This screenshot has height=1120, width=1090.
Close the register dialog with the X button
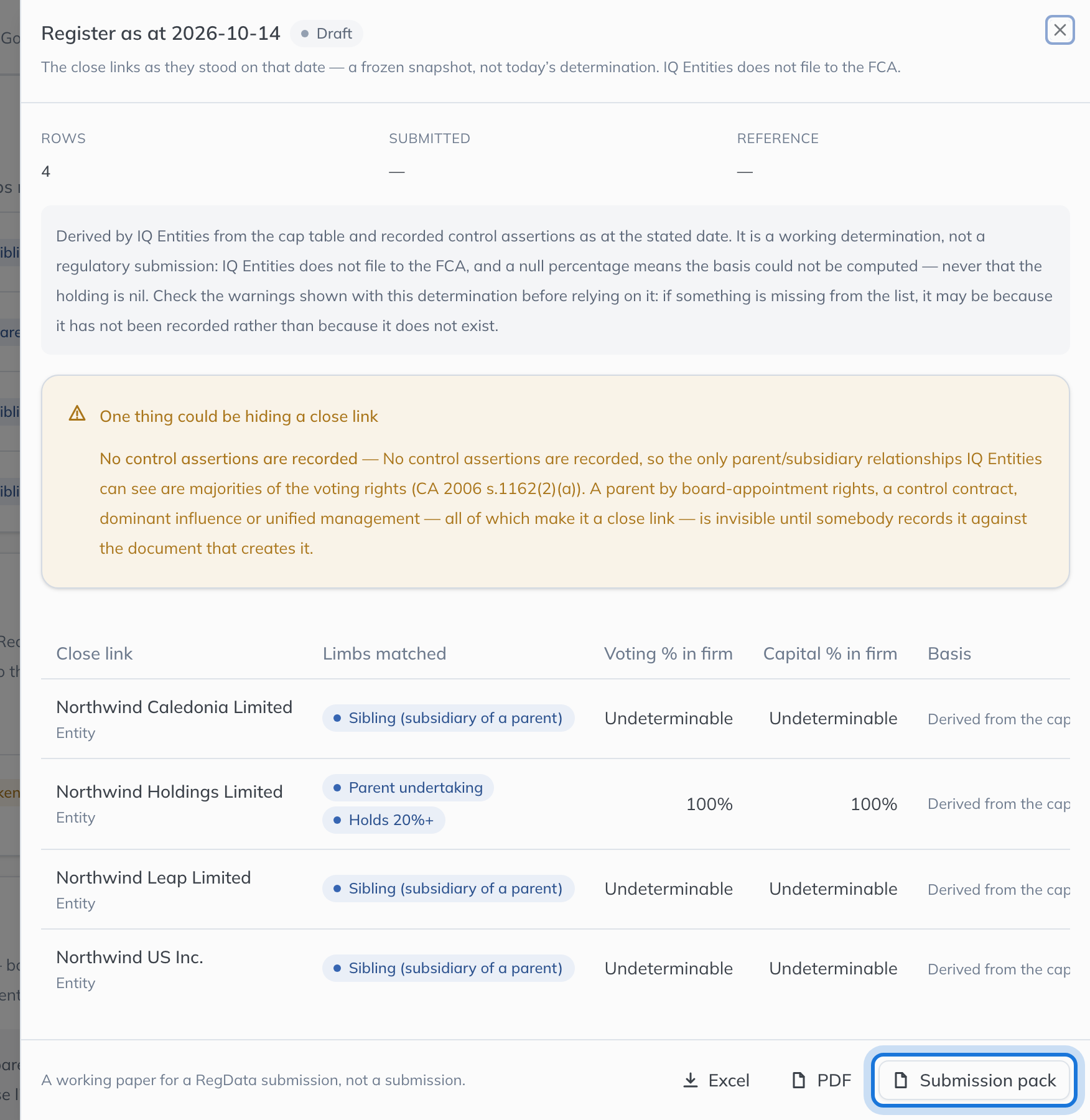(x=1060, y=30)
